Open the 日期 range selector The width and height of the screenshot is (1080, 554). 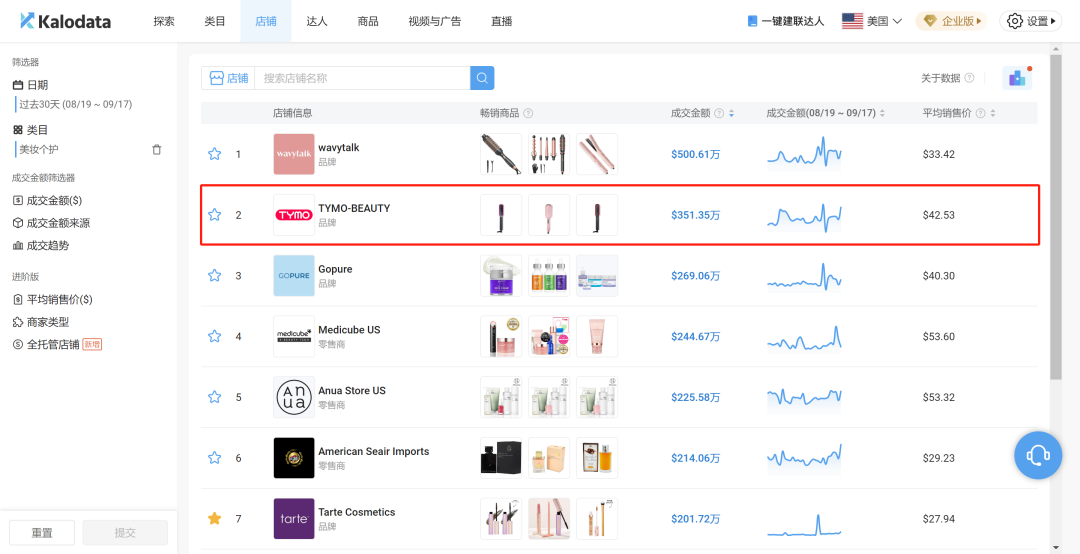point(75,104)
